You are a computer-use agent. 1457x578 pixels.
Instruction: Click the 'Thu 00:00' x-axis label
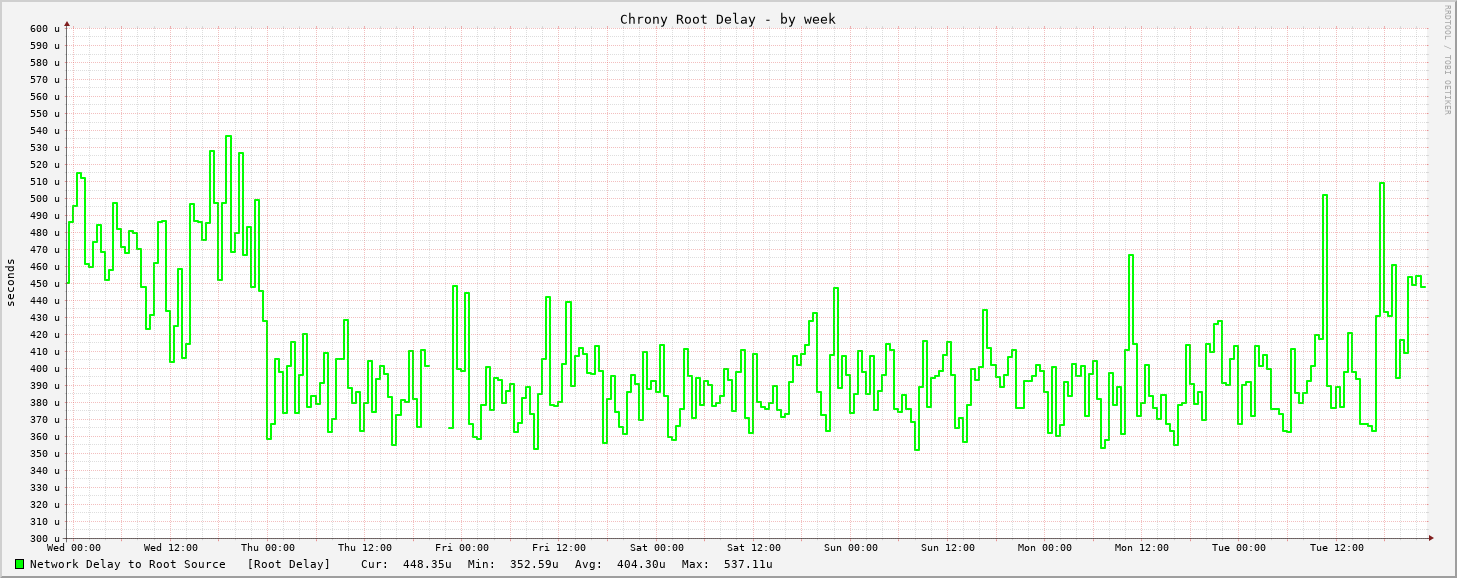268,548
